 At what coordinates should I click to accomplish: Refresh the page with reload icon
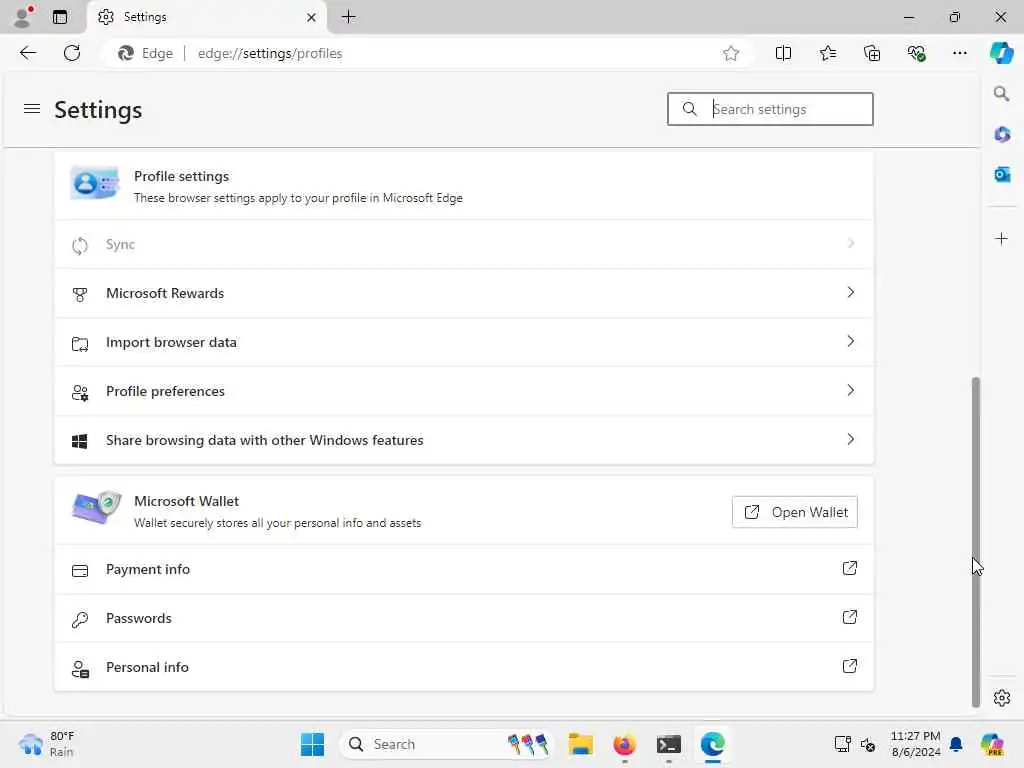(x=72, y=53)
